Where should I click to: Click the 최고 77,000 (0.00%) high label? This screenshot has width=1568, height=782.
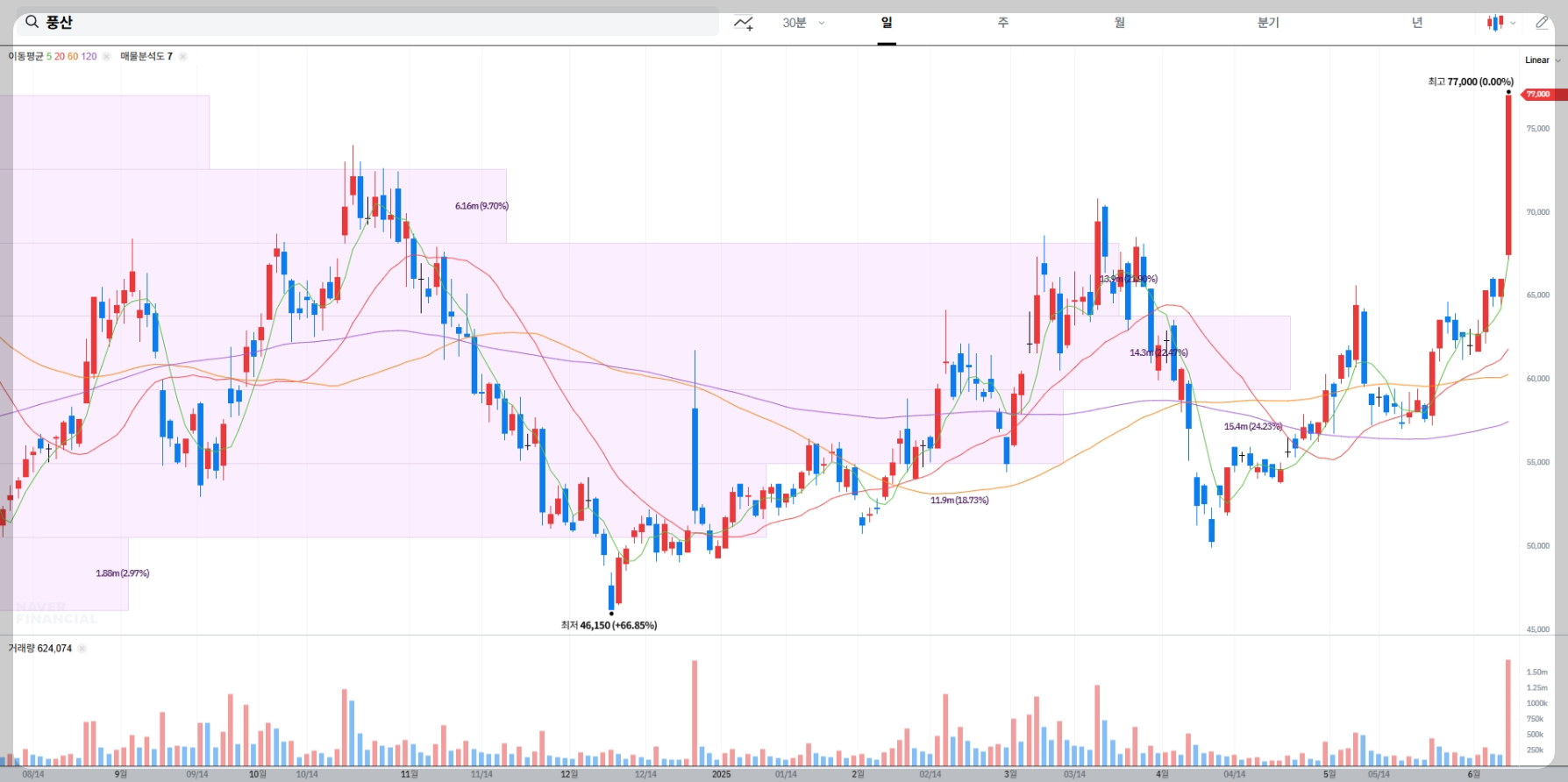1471,82
